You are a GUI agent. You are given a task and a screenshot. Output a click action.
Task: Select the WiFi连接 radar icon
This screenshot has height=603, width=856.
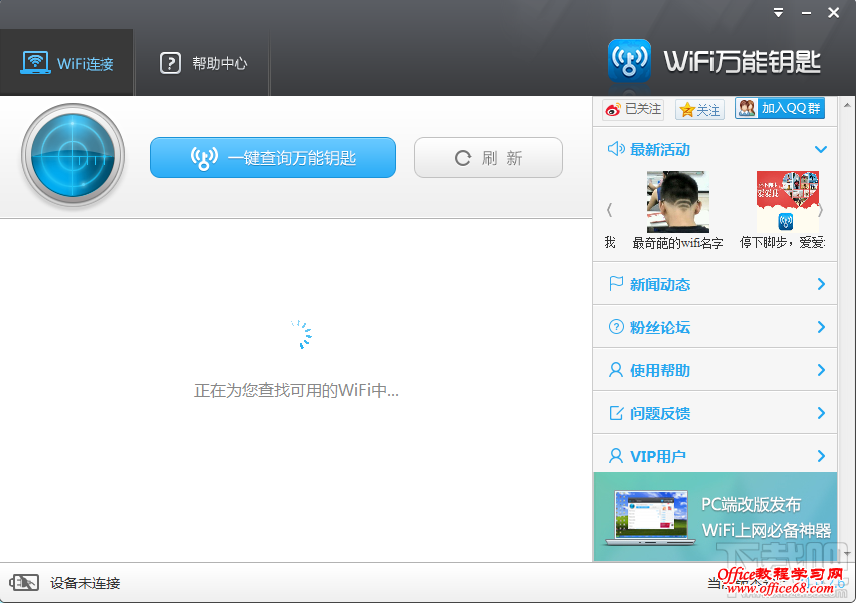[73, 156]
